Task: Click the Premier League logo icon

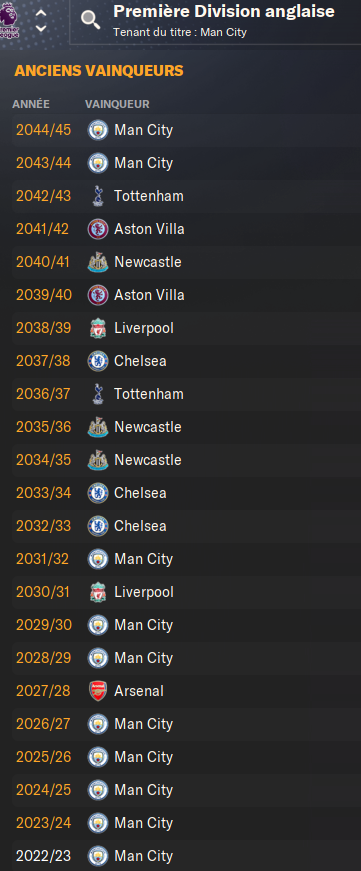Action: pyautogui.click(x=9, y=20)
